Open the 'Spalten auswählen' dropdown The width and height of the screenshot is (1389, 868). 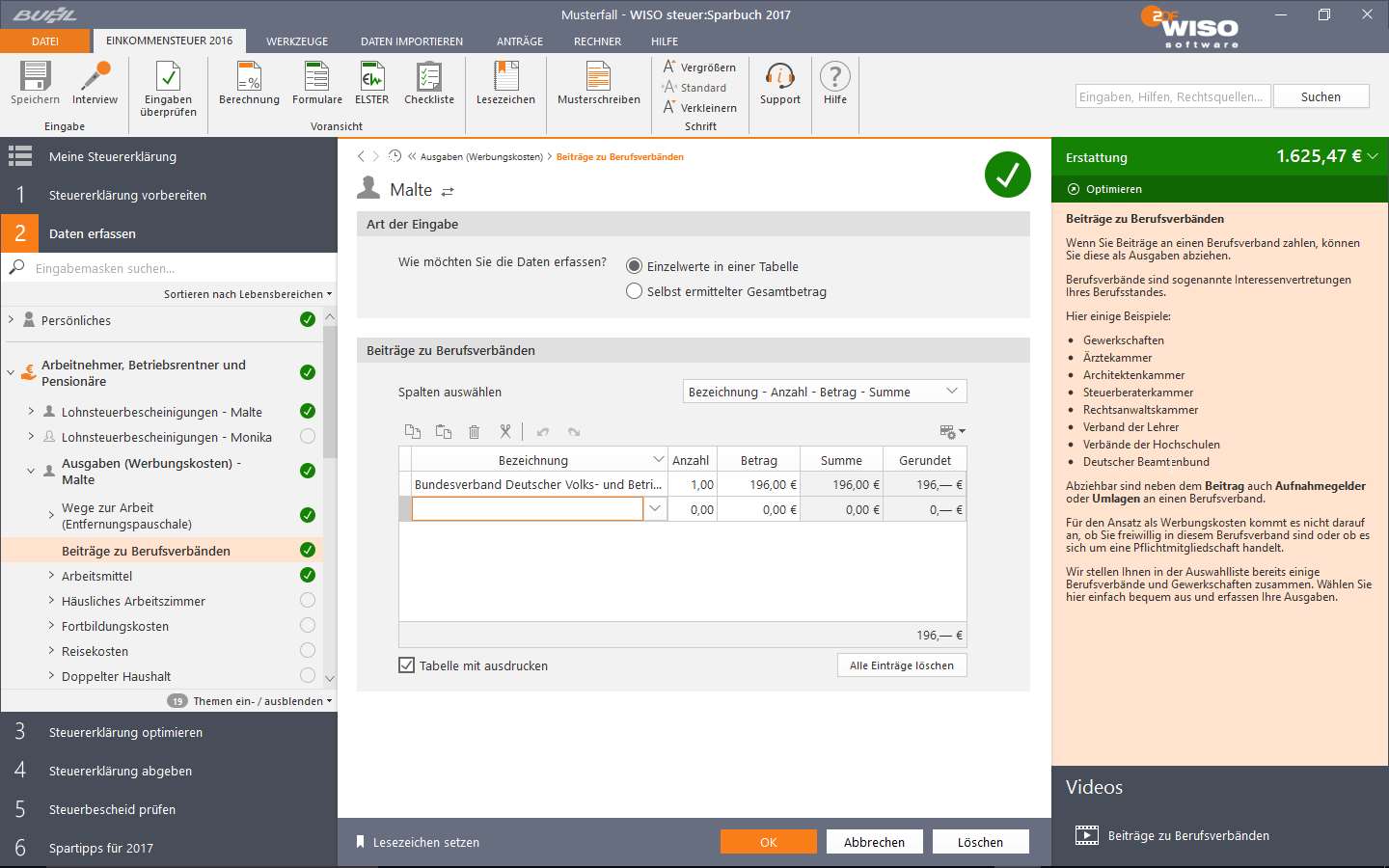click(824, 392)
